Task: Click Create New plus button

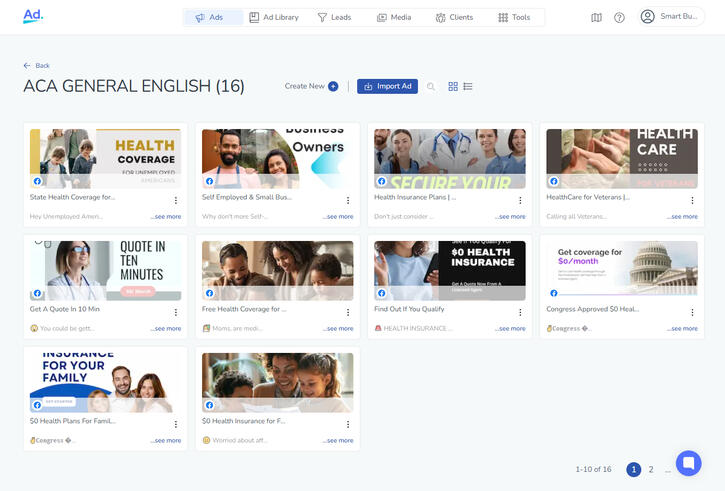Action: [x=333, y=86]
